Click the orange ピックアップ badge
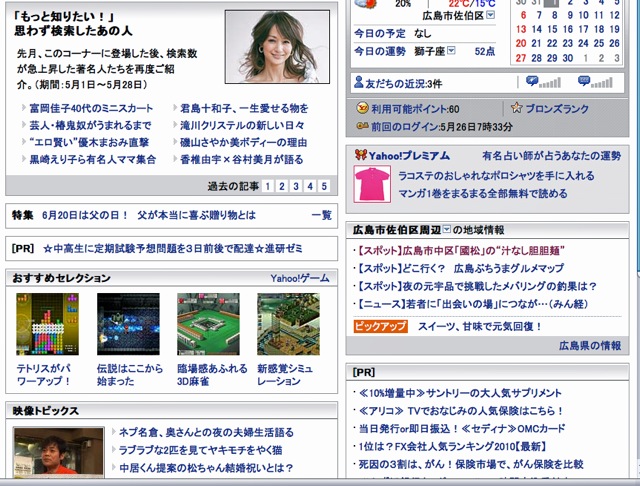This screenshot has width=640, height=486. click(x=380, y=326)
